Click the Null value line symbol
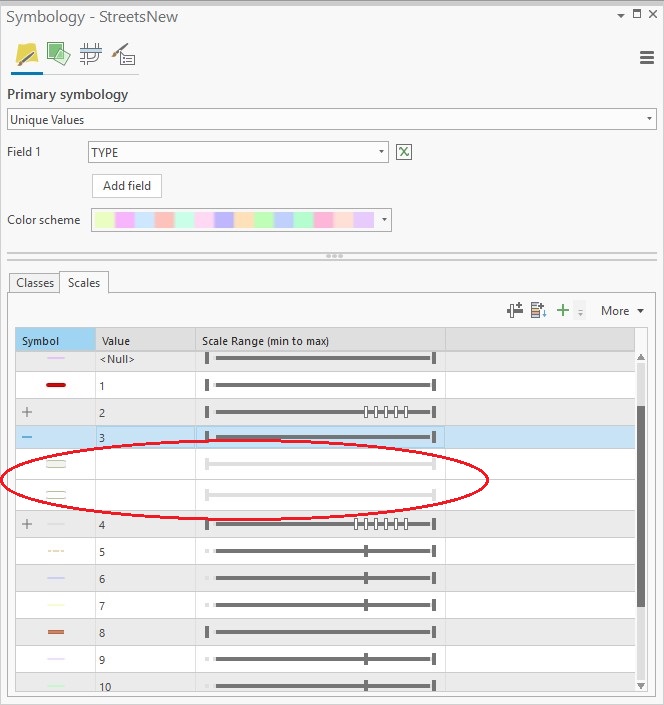The width and height of the screenshot is (664, 705). (56, 358)
